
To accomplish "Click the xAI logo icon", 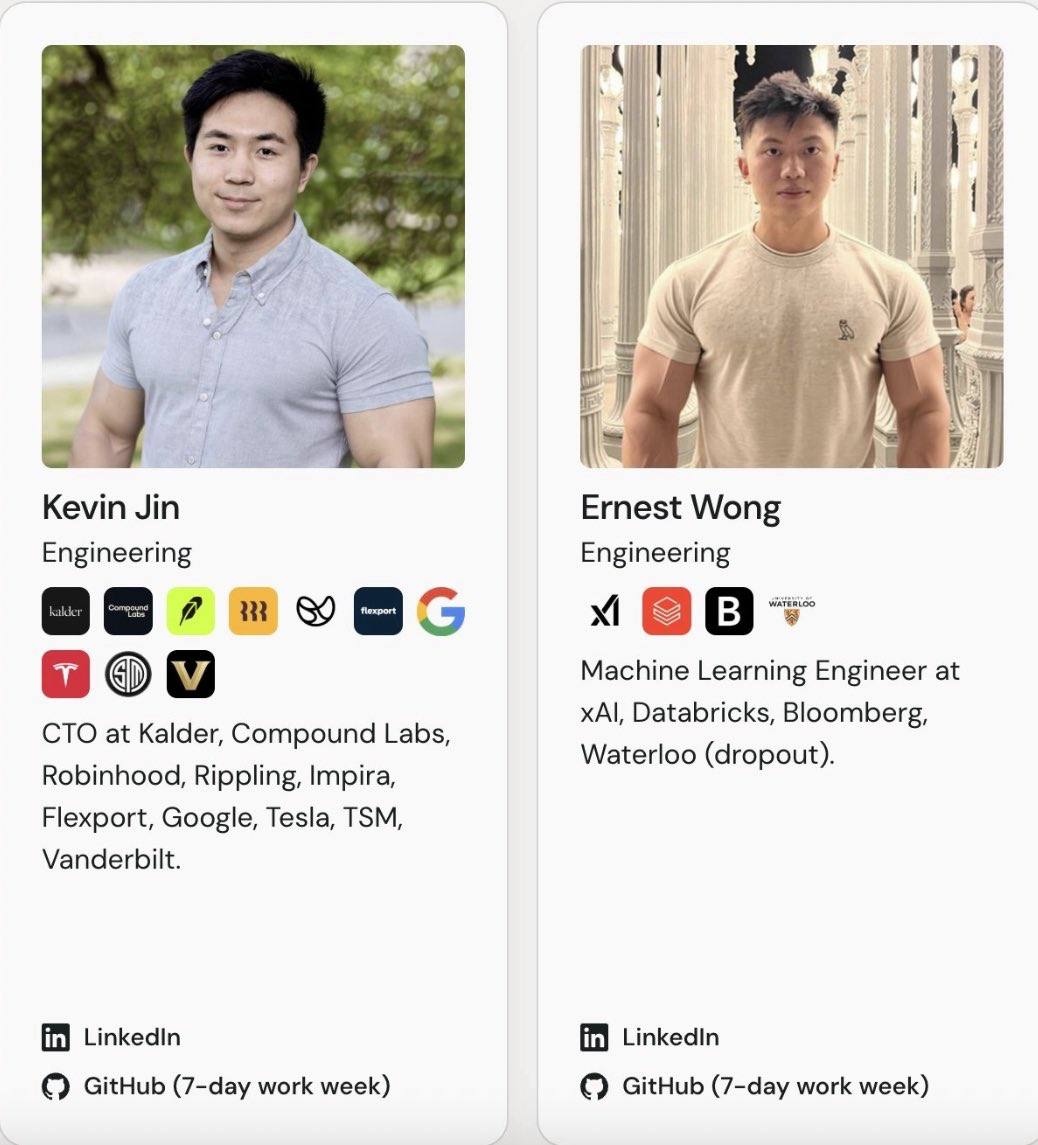I will coord(605,611).
